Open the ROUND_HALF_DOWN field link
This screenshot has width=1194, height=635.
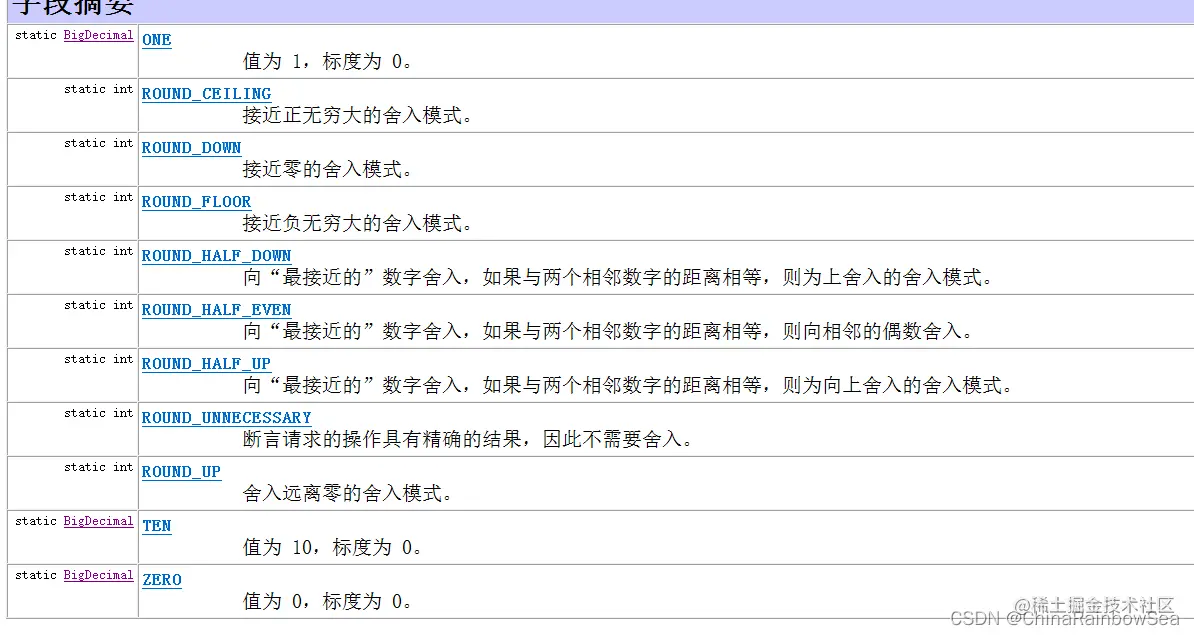(x=217, y=257)
